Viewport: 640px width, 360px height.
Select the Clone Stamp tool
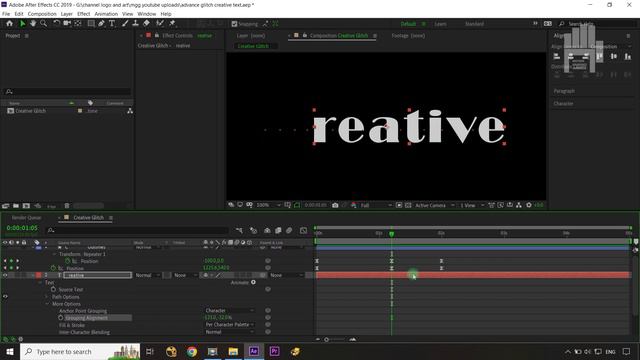coord(136,24)
